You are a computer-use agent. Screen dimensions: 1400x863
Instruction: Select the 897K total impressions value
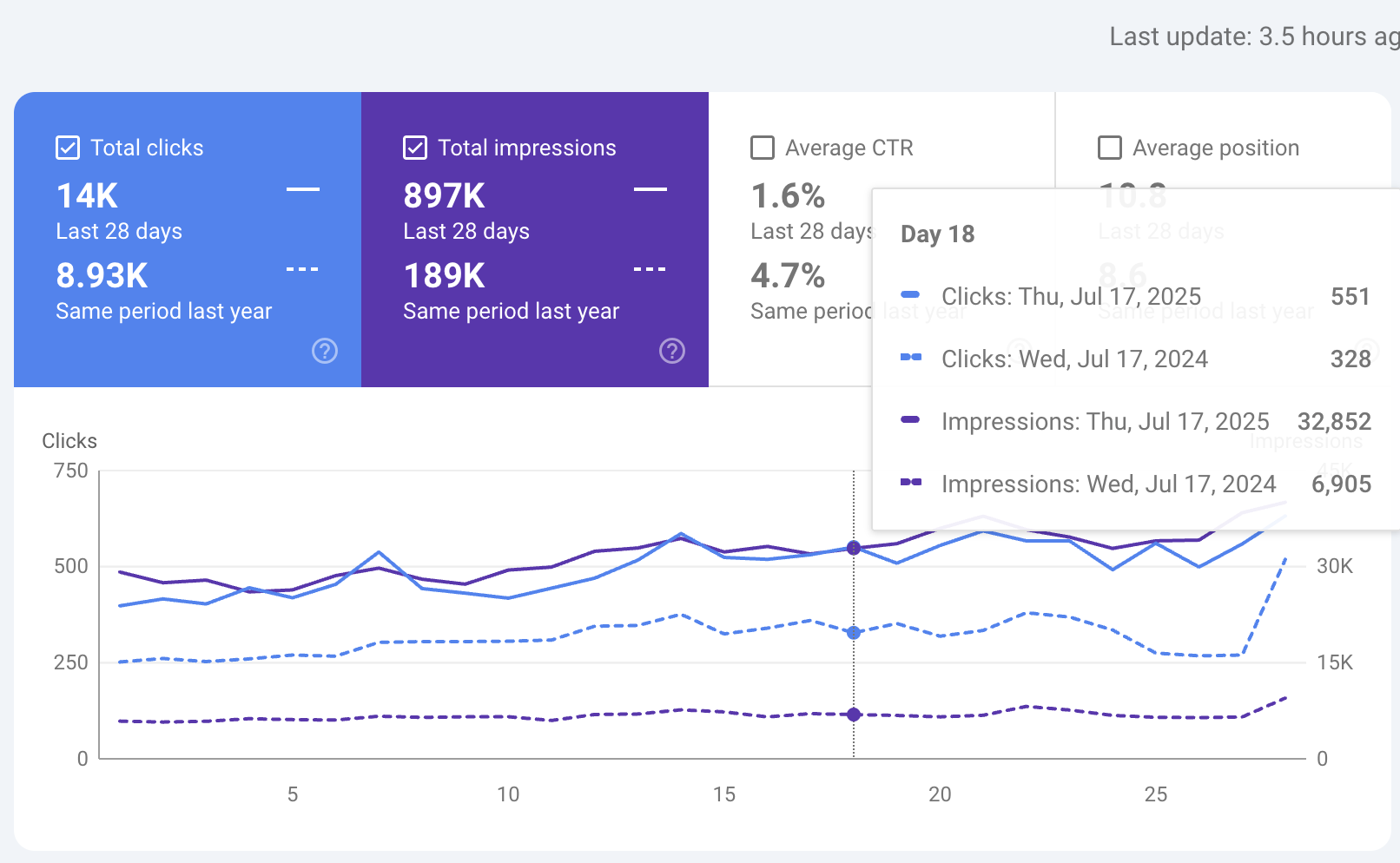click(444, 196)
